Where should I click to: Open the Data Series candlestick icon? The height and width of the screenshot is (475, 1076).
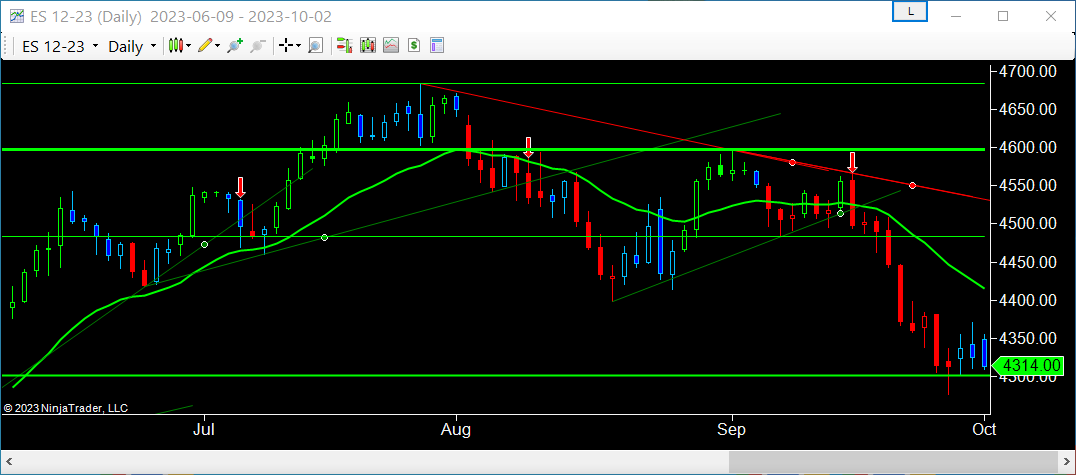(368, 46)
